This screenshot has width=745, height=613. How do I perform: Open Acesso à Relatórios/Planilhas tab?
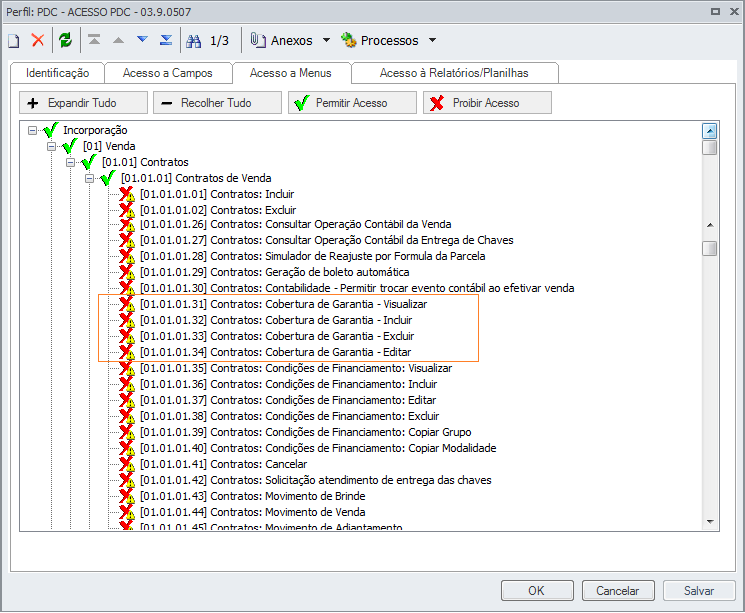pos(454,73)
